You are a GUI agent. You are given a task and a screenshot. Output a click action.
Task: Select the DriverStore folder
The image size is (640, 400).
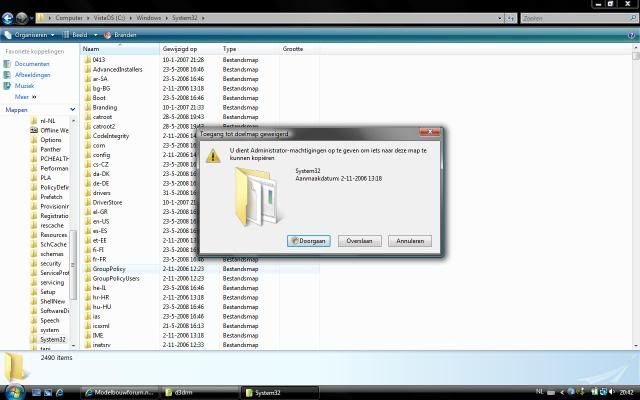107,202
